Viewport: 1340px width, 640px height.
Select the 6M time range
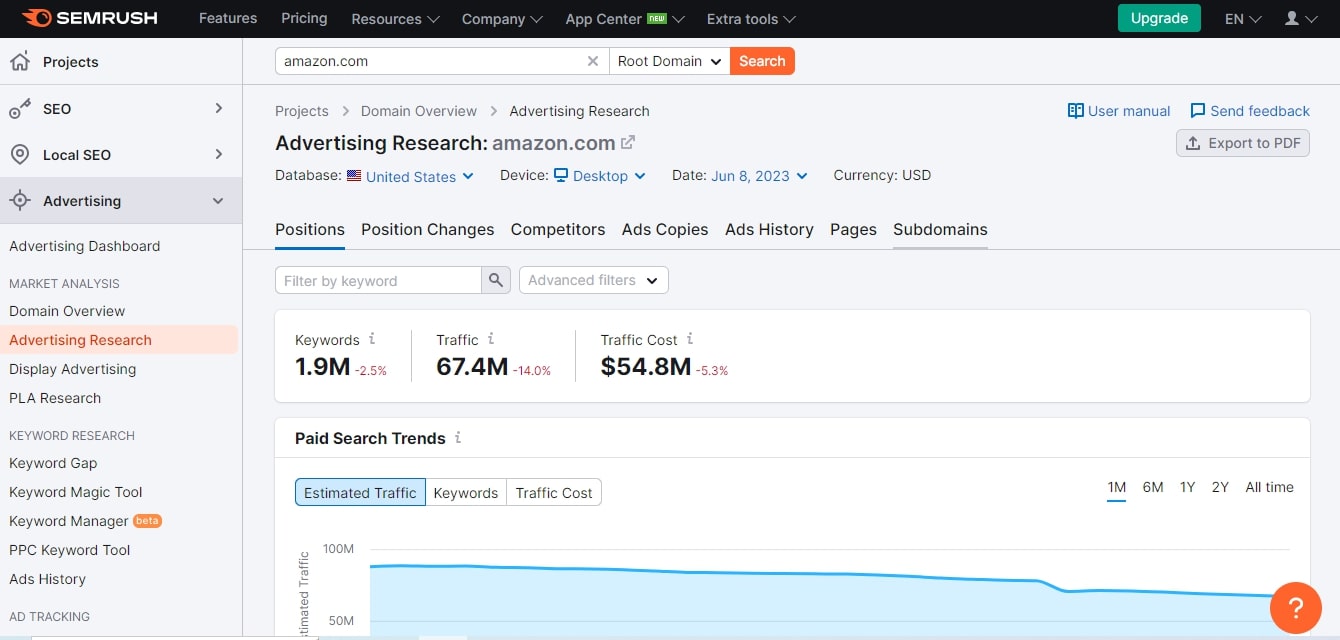(x=1153, y=487)
